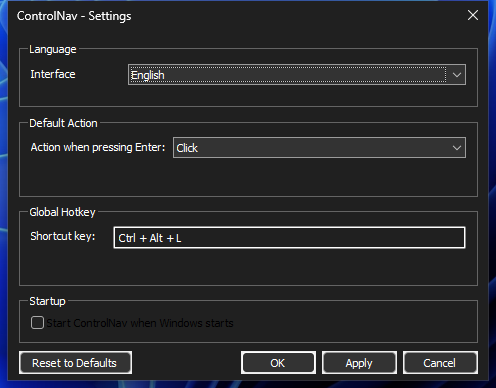Screen dimensions: 496x388
Task: Focus the Shortcut key field Ctrl + Alt + L
Action: click(x=289, y=238)
